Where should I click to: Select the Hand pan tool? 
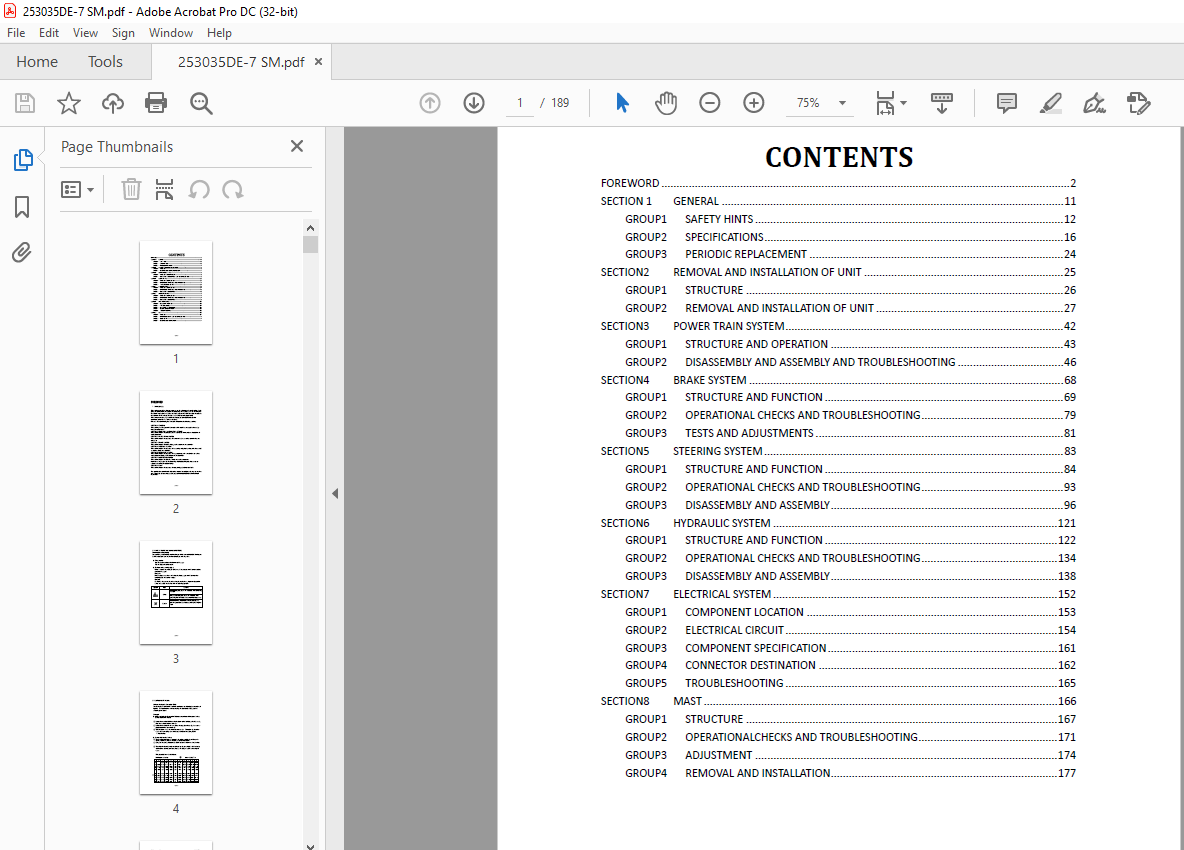tap(665, 103)
